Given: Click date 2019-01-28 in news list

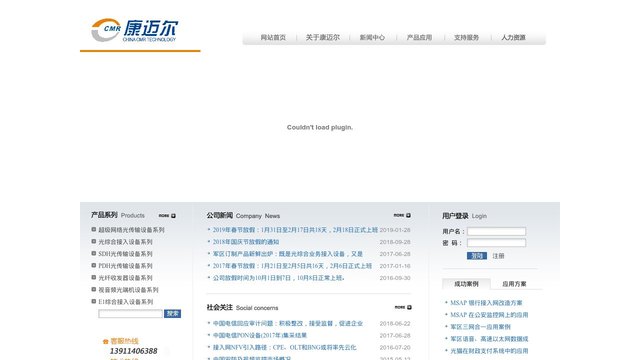Looking at the screenshot, I should (x=395, y=230).
